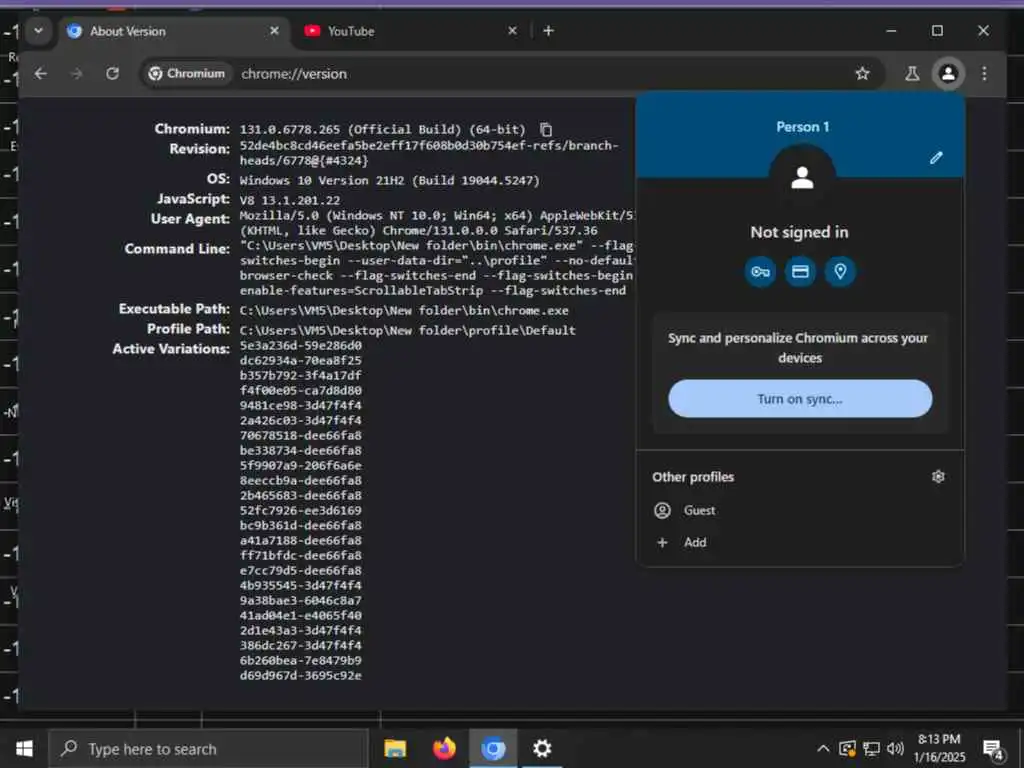
Task: Open payment methods card icon
Action: [x=800, y=272]
